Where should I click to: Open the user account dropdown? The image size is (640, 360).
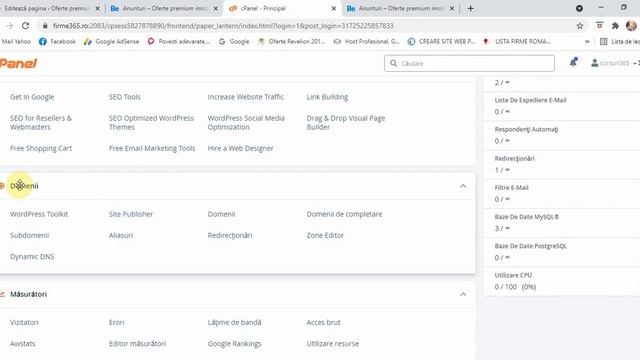[x=615, y=63]
